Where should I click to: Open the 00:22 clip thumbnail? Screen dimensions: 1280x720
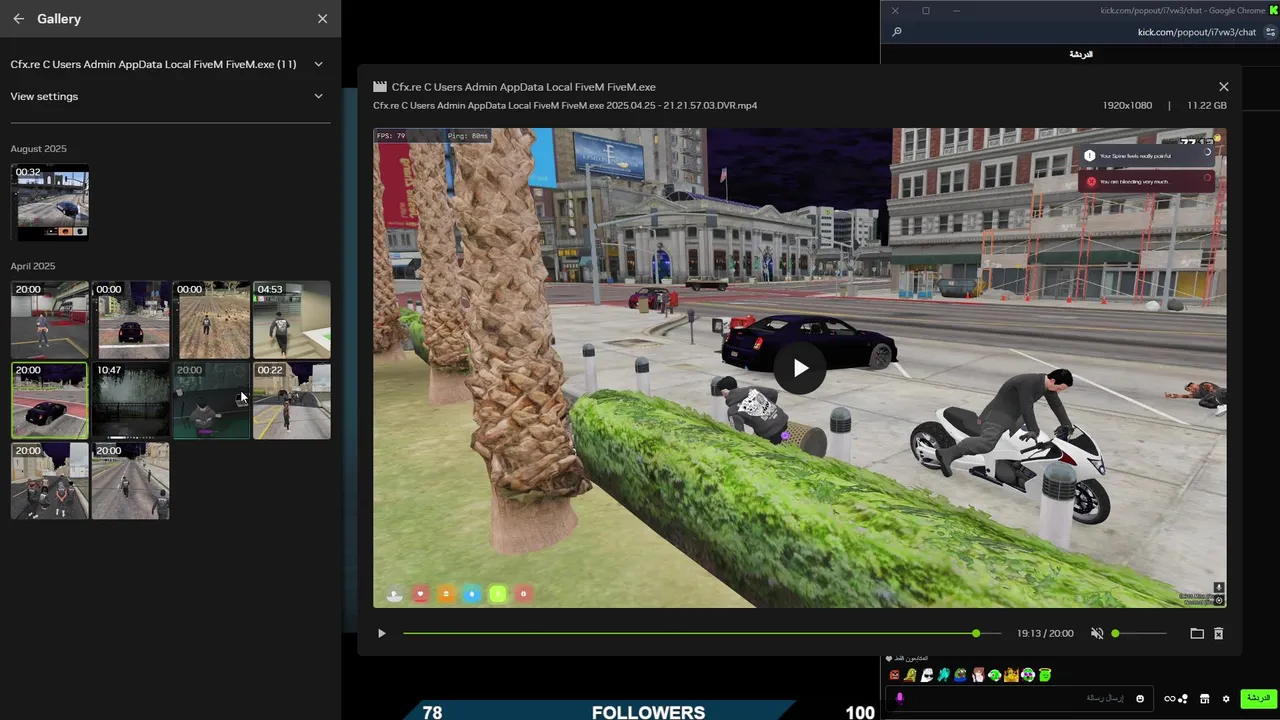click(x=291, y=401)
